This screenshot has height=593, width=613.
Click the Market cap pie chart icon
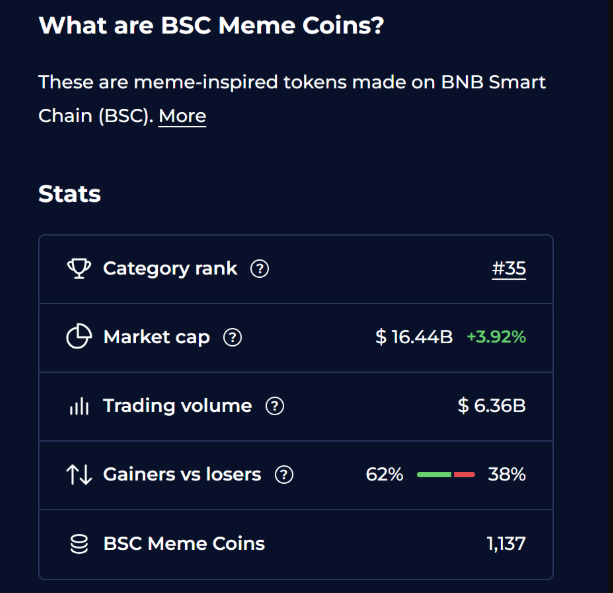pos(78,337)
